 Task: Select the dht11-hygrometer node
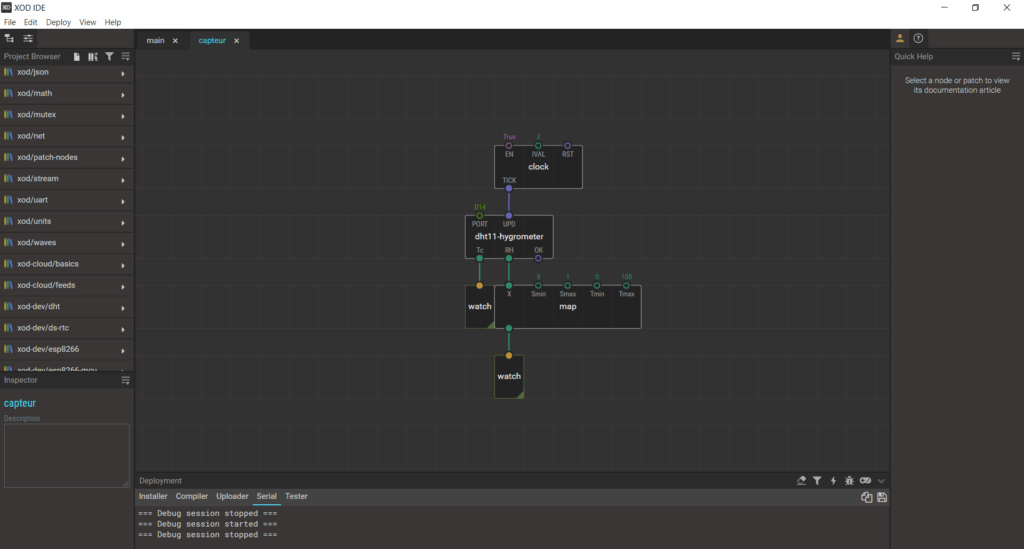[509, 237]
